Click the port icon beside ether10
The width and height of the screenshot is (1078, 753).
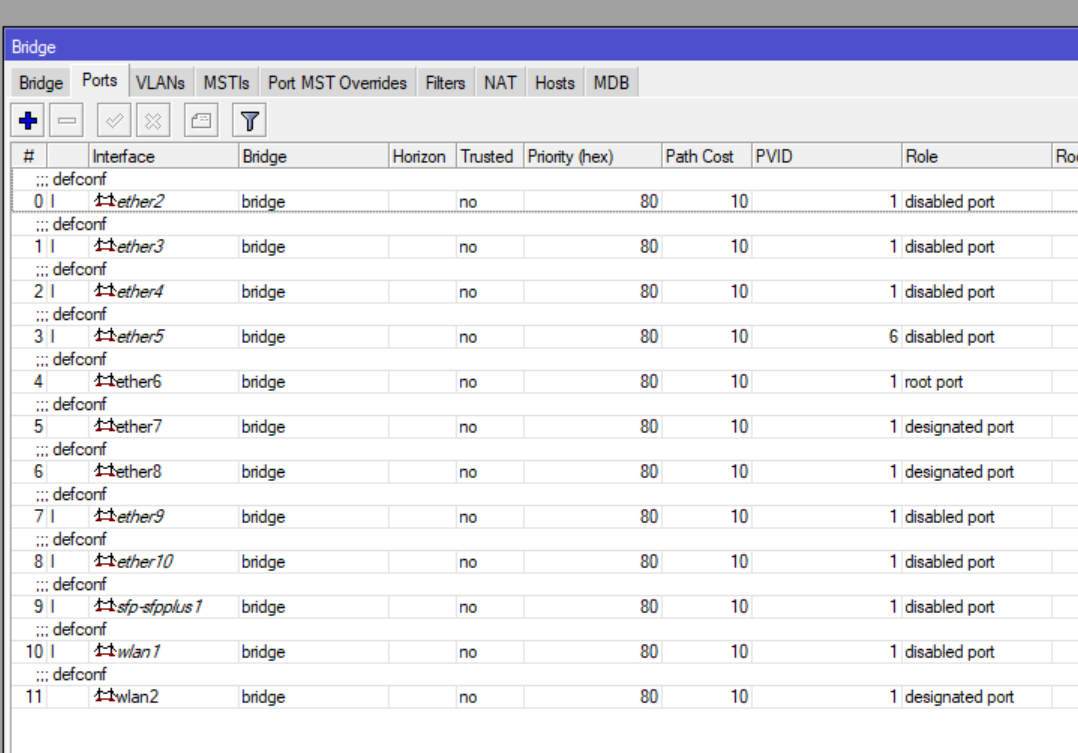click(104, 561)
